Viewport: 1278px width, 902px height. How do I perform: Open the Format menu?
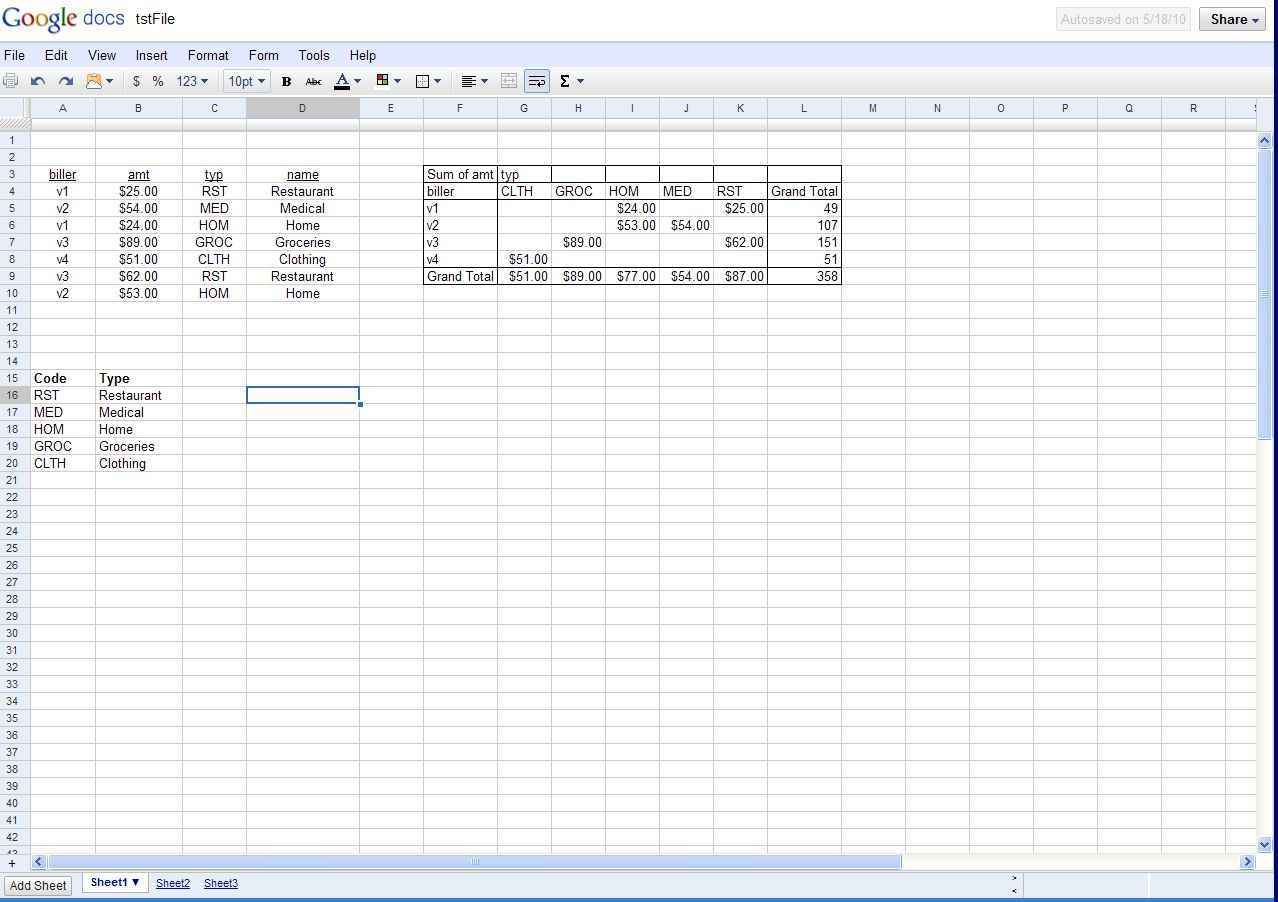click(207, 55)
